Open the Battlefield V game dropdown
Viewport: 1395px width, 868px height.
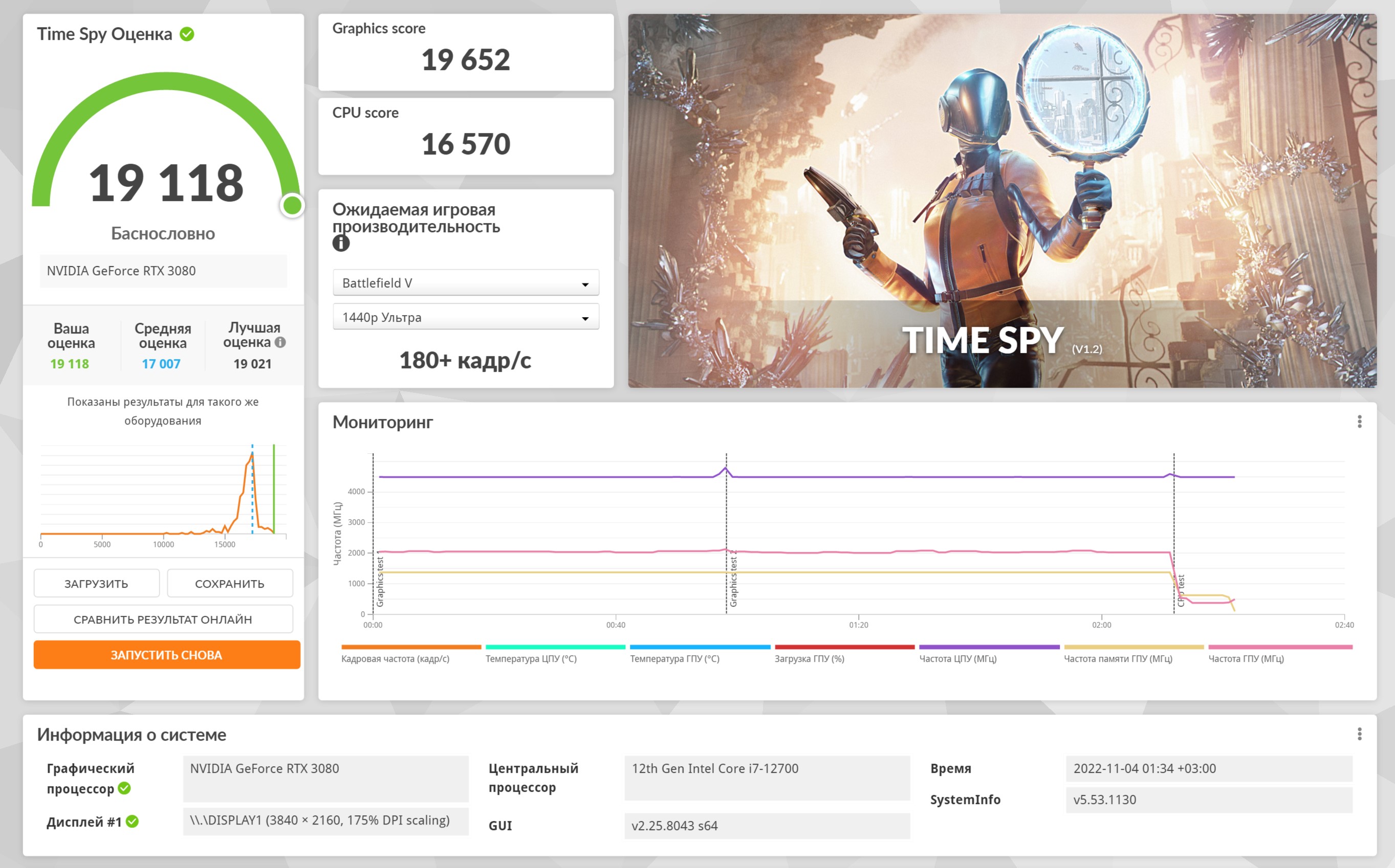click(x=466, y=283)
